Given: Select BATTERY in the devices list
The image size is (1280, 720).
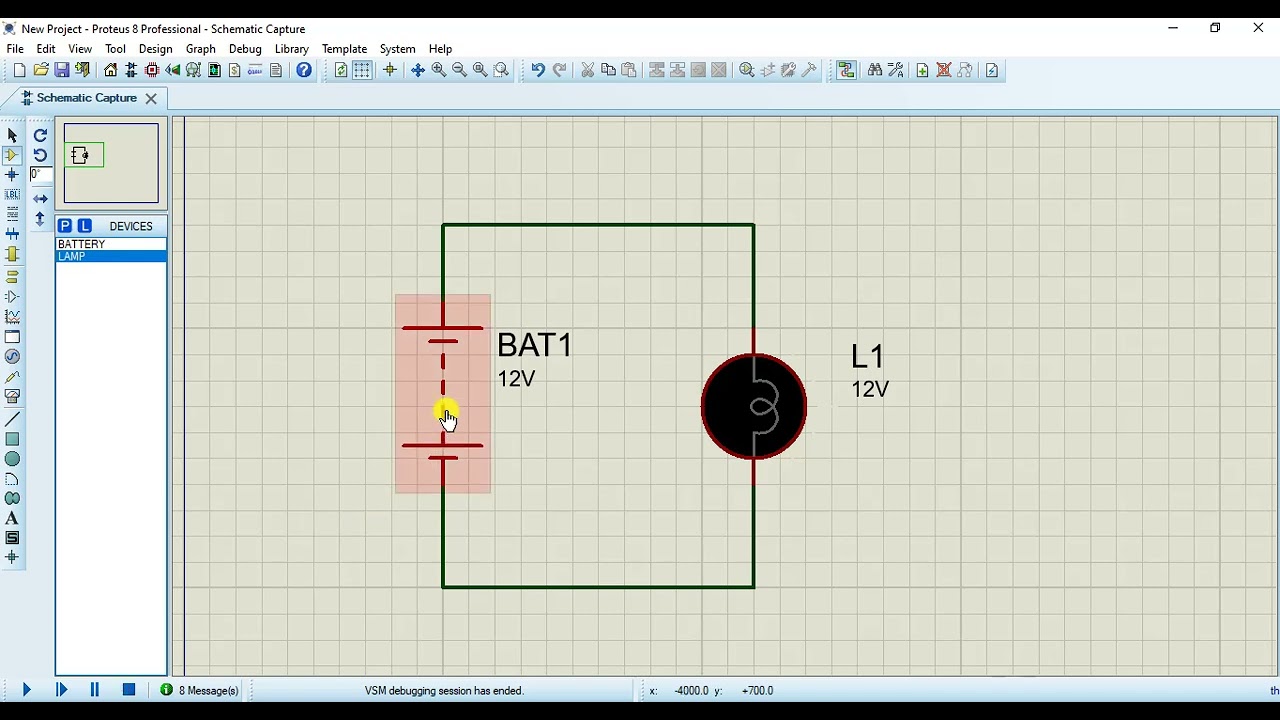Looking at the screenshot, I should (111, 244).
